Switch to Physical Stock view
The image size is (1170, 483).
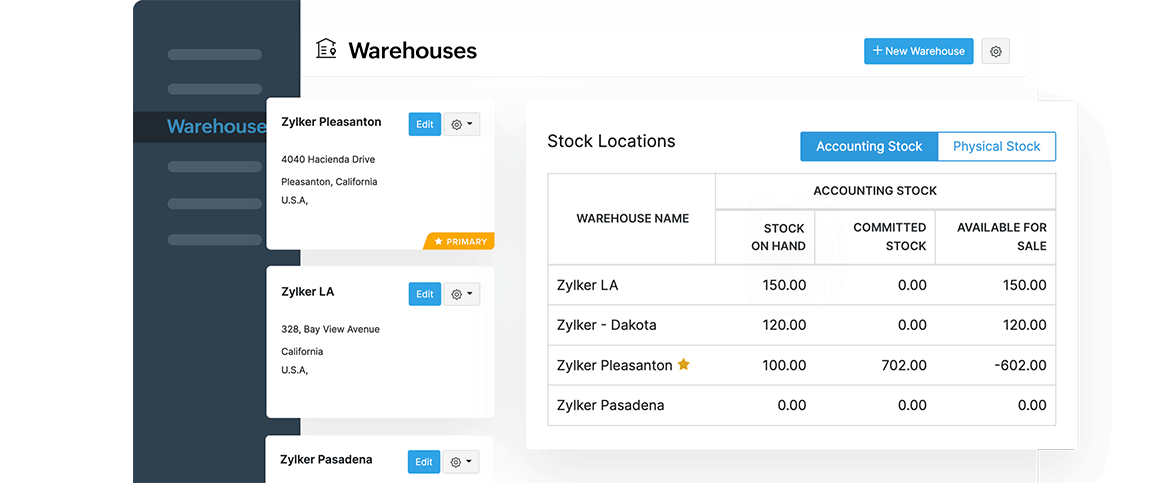pos(996,146)
